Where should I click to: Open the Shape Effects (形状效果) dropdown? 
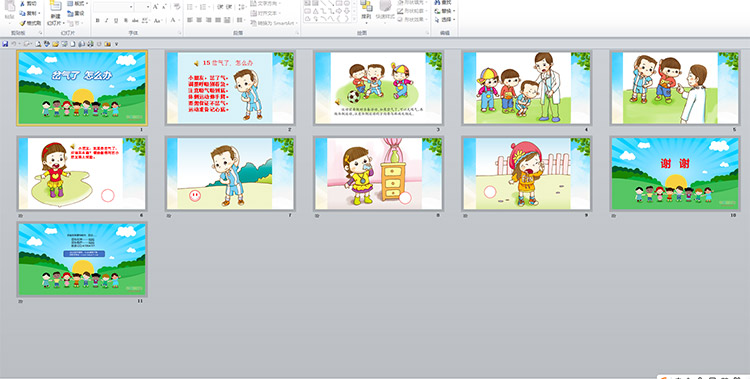tap(412, 19)
